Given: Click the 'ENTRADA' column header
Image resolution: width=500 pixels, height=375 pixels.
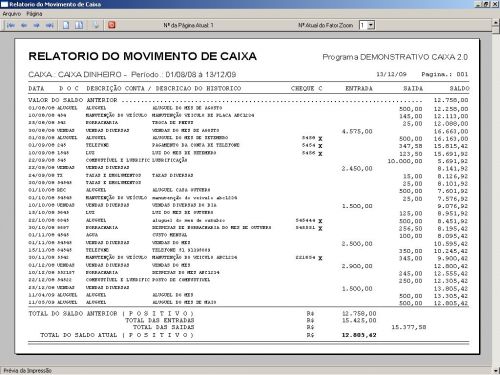Looking at the screenshot, I should coord(359,89).
